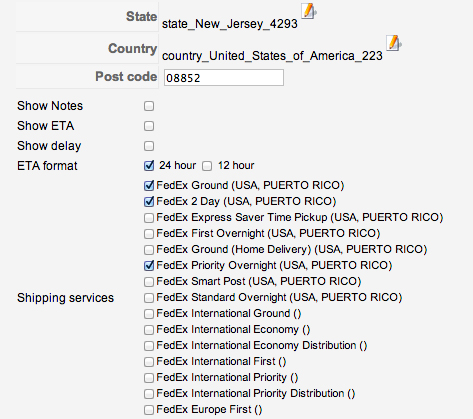Disable FedEx Priority Overnight service
The width and height of the screenshot is (473, 419).
pyautogui.click(x=149, y=266)
